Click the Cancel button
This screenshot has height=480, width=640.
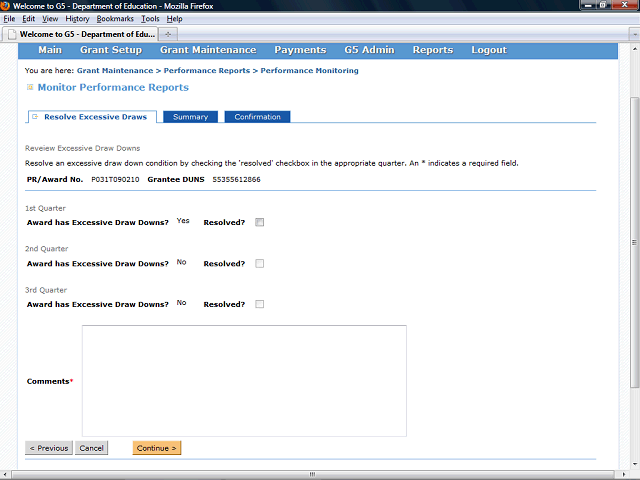click(91, 448)
